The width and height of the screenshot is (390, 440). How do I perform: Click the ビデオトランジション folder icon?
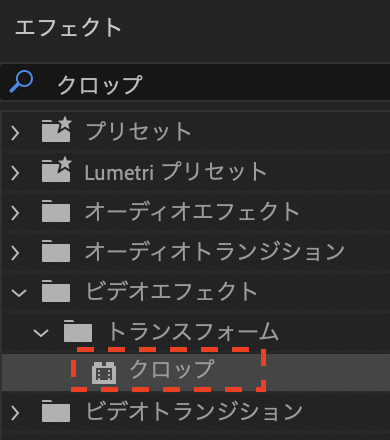coord(56,411)
